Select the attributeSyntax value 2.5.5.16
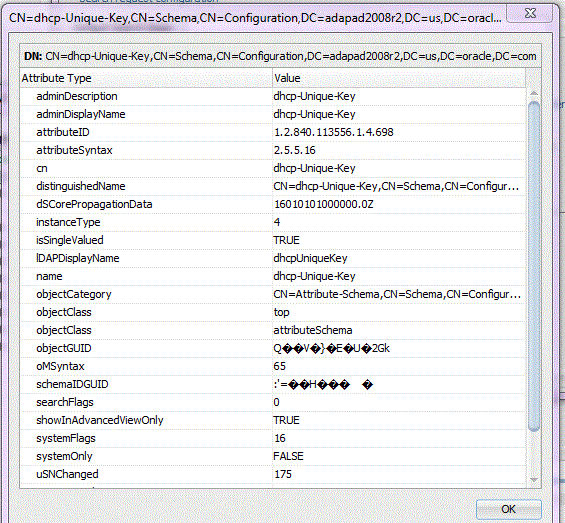The image size is (565, 523). point(294,150)
